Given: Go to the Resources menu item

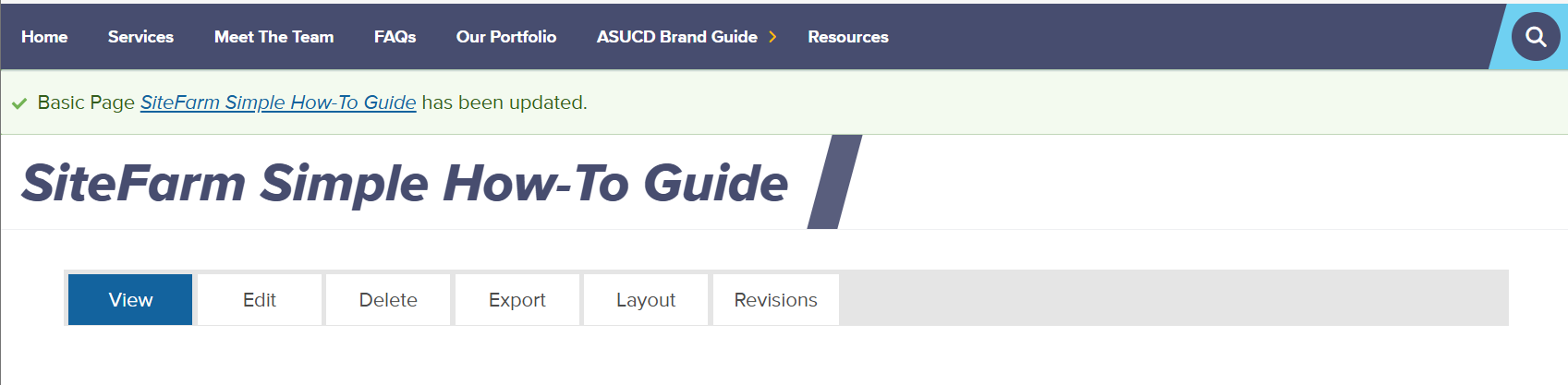Looking at the screenshot, I should 847,37.
